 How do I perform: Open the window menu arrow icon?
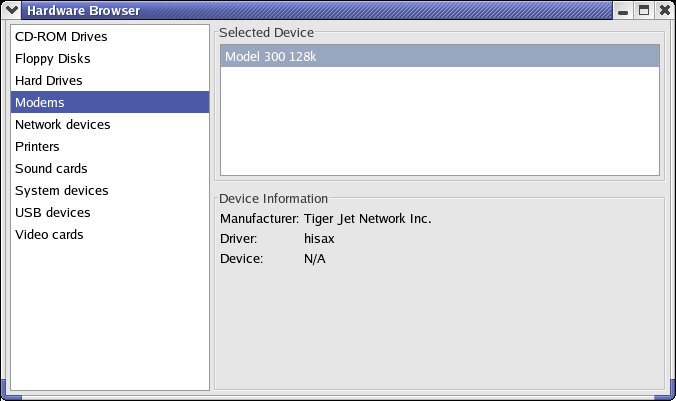coord(11,10)
